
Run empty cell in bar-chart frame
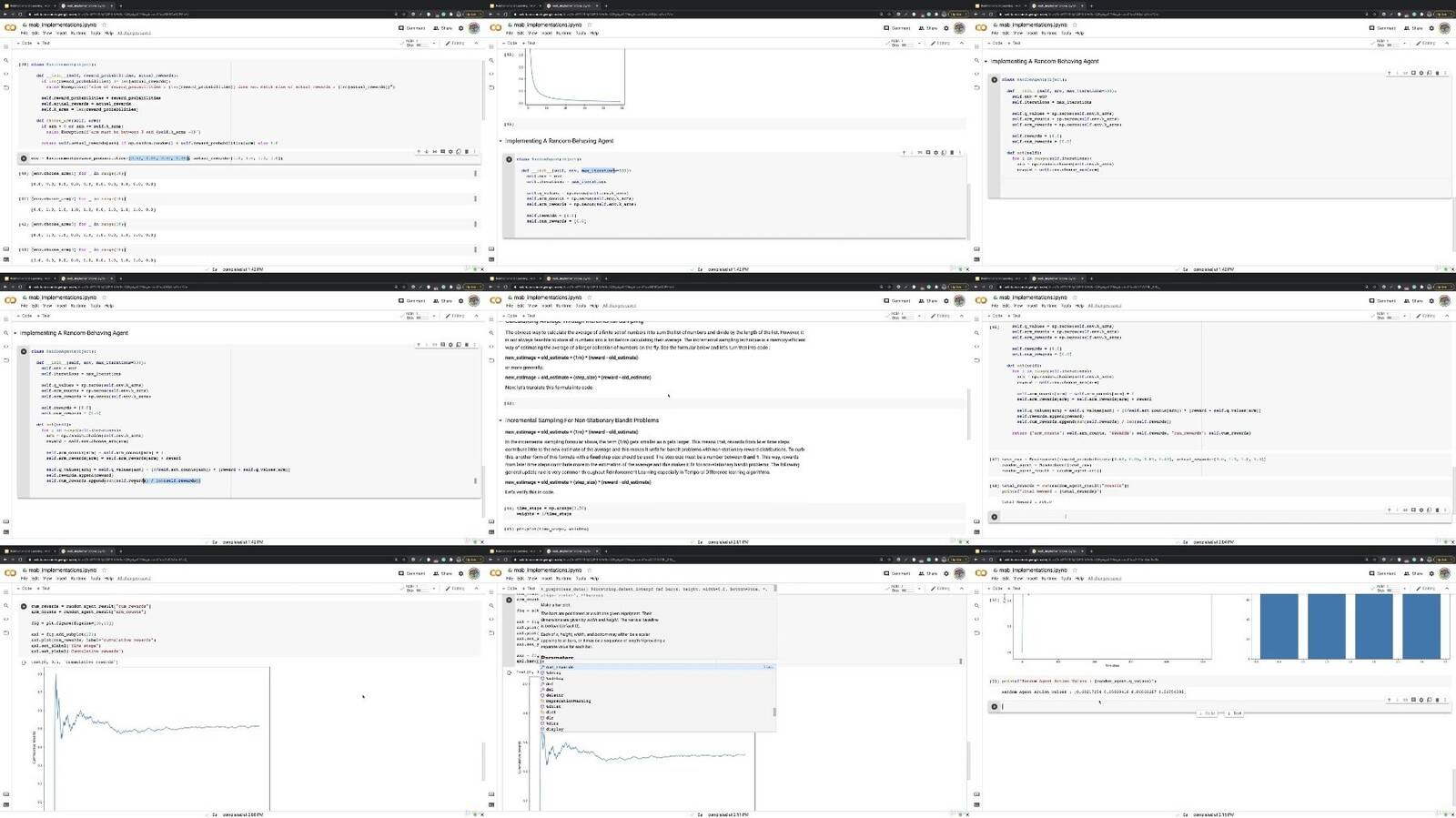(995, 706)
